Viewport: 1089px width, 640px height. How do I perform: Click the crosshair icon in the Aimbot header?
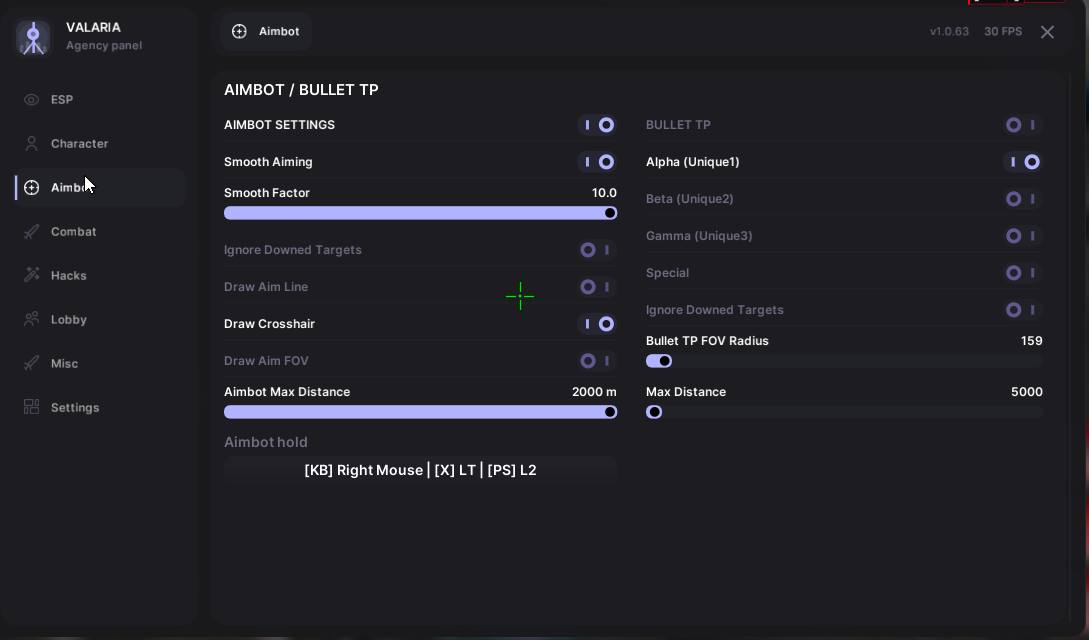(239, 31)
